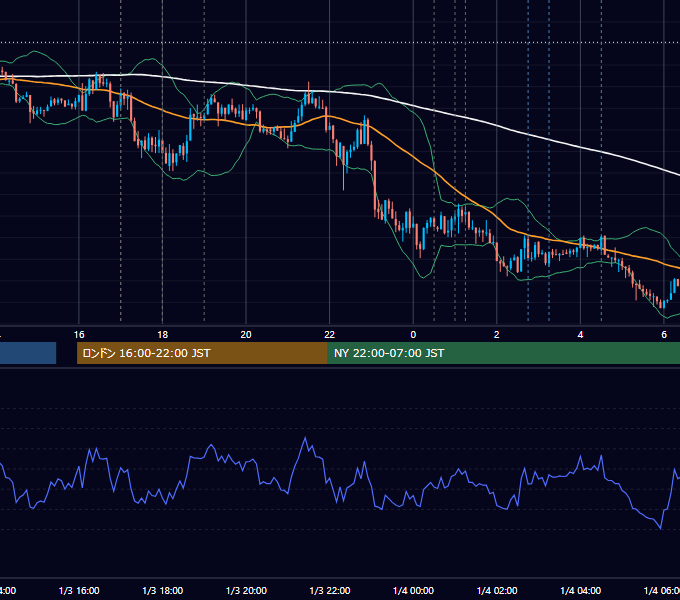This screenshot has height=600, width=680.
Task: Click the blue session bar left of London
Action: [28, 353]
